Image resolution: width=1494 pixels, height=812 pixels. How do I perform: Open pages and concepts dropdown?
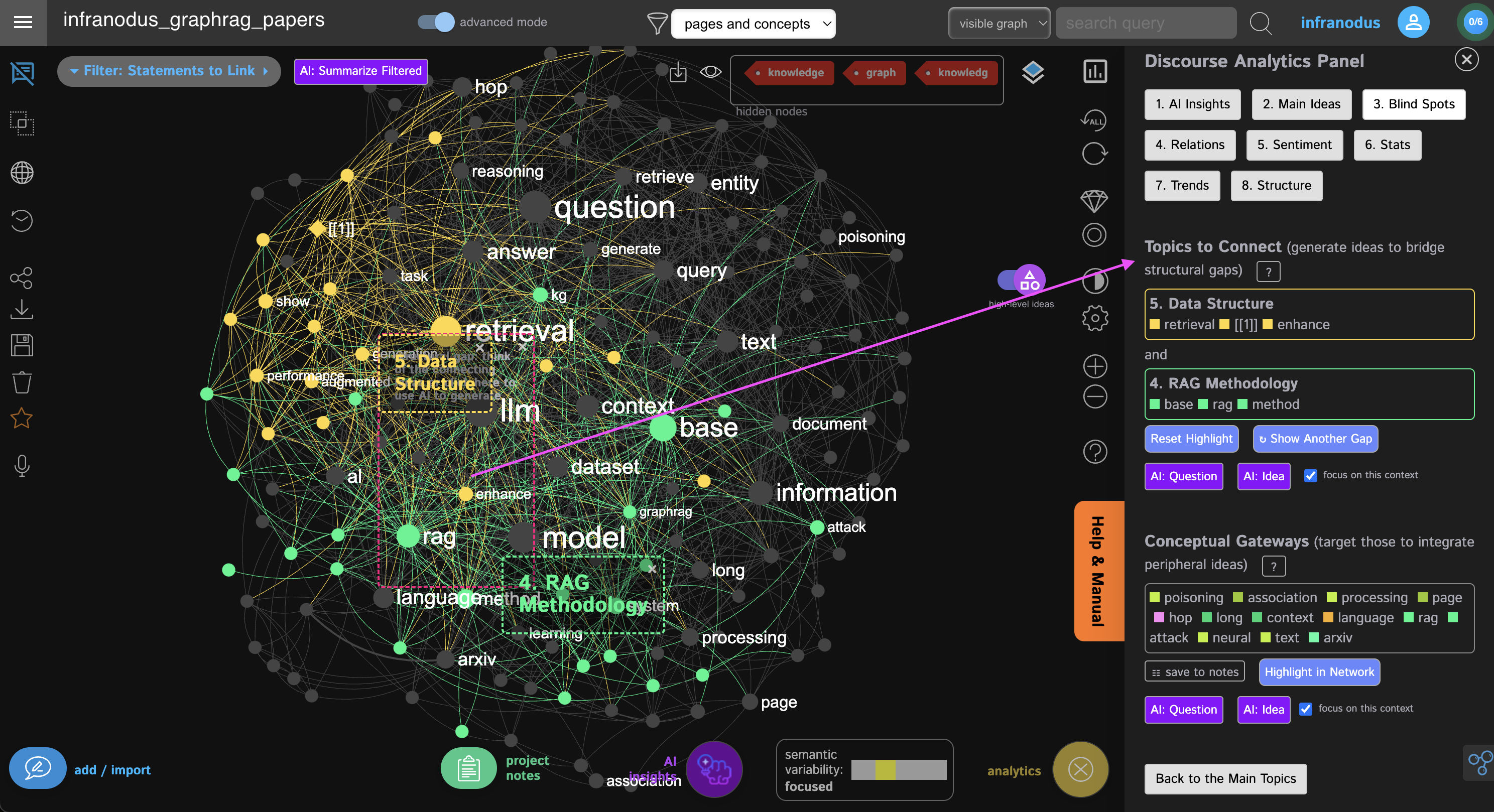(x=754, y=24)
